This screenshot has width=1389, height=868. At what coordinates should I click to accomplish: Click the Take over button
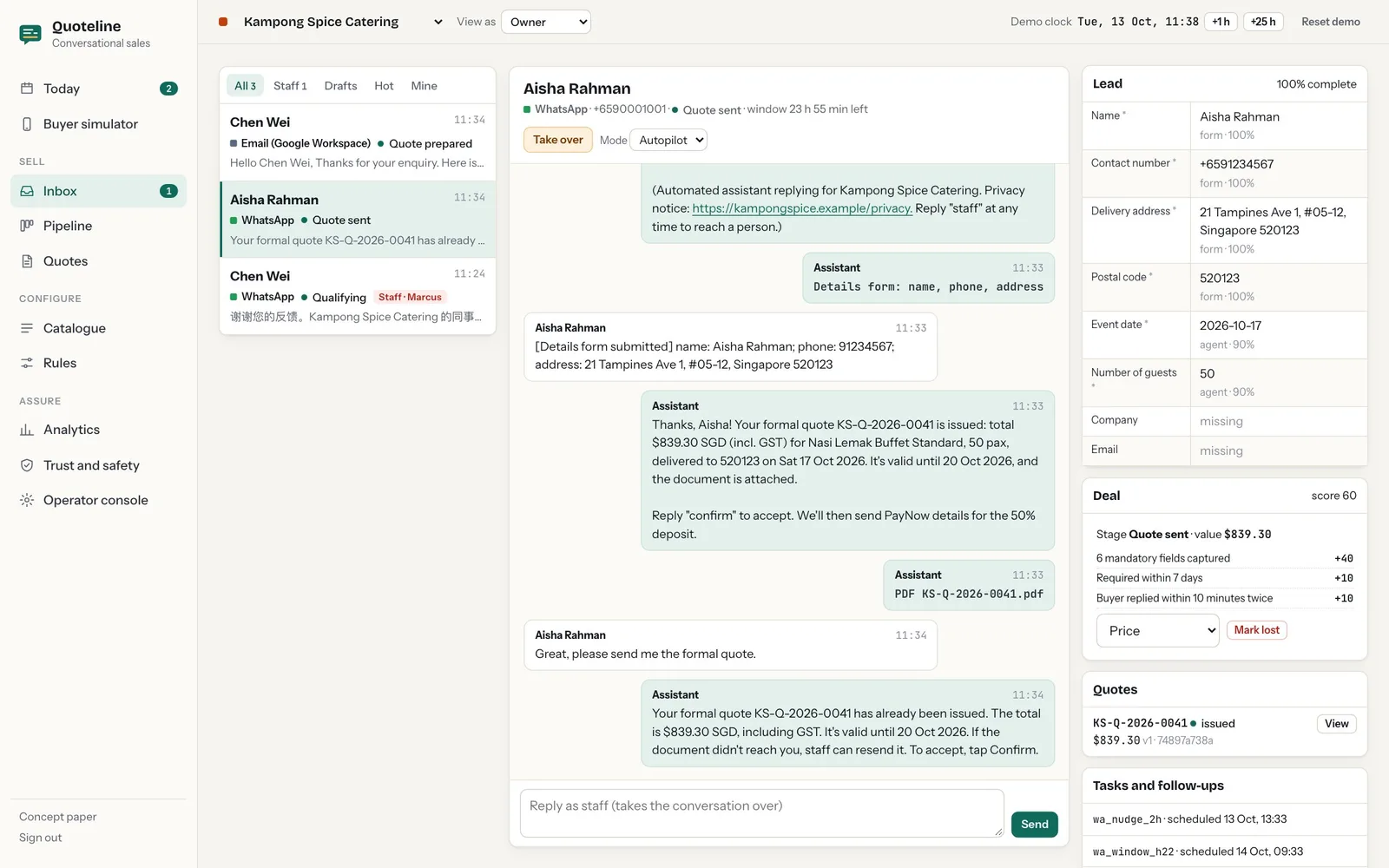coord(557,140)
